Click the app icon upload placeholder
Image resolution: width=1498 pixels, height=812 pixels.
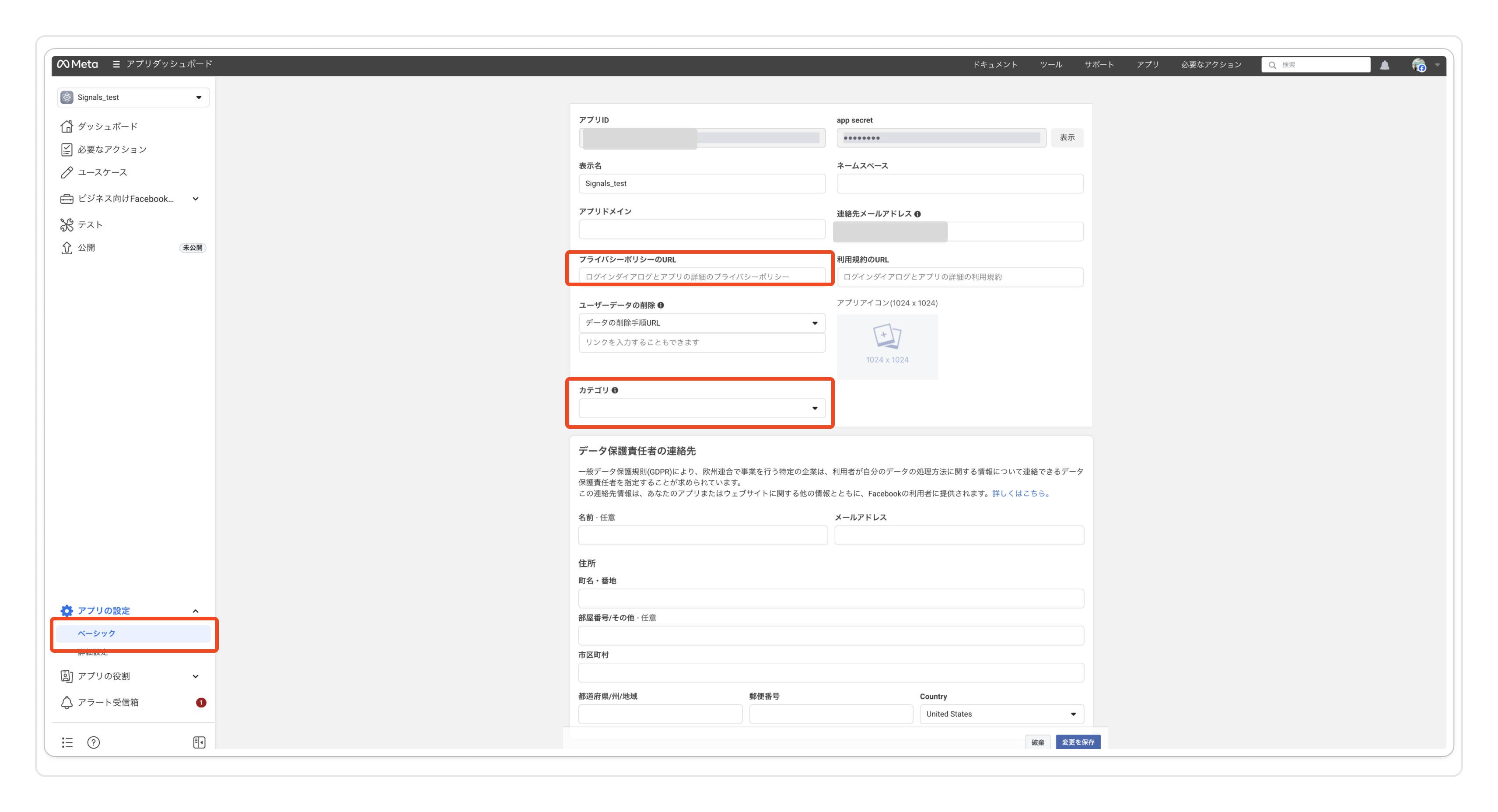pyautogui.click(x=887, y=346)
